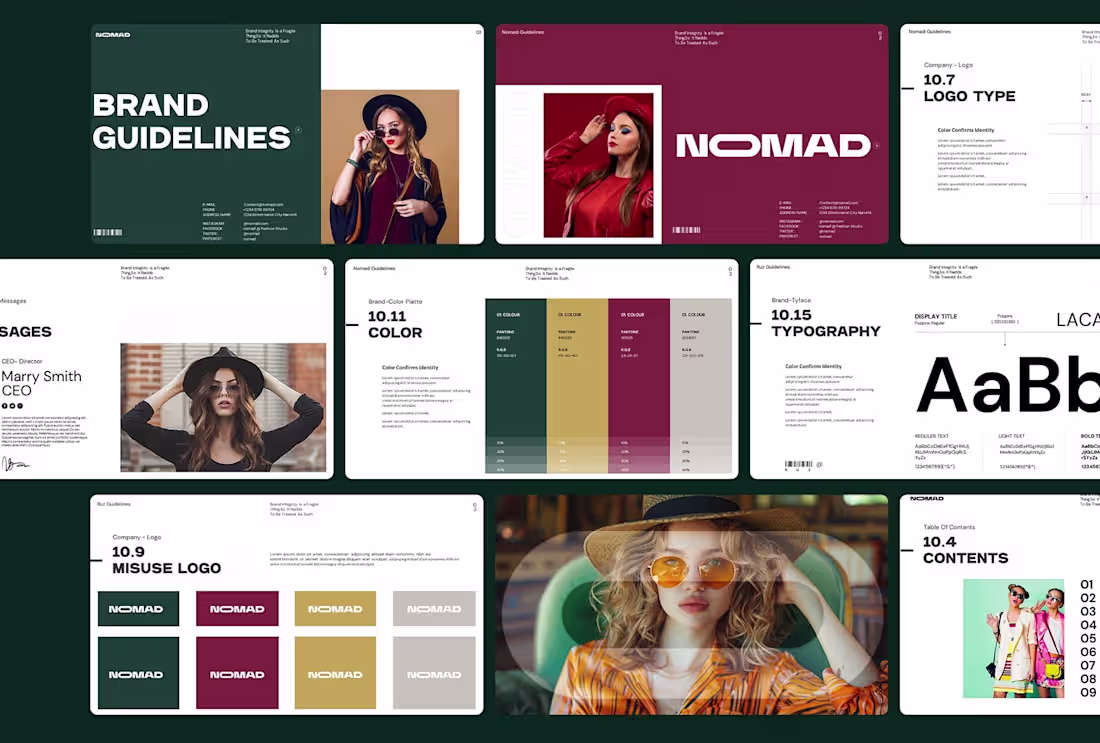Click the gray NOMAD logo variation tile
This screenshot has height=743, width=1100.
click(434, 608)
